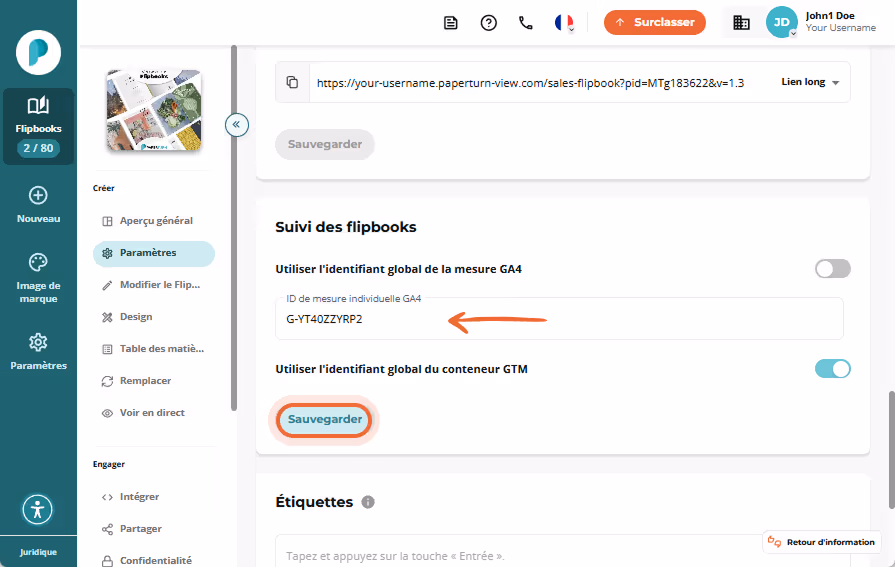The width and height of the screenshot is (895, 567).
Task: Create a Nouveau flipbook
Action: click(38, 205)
